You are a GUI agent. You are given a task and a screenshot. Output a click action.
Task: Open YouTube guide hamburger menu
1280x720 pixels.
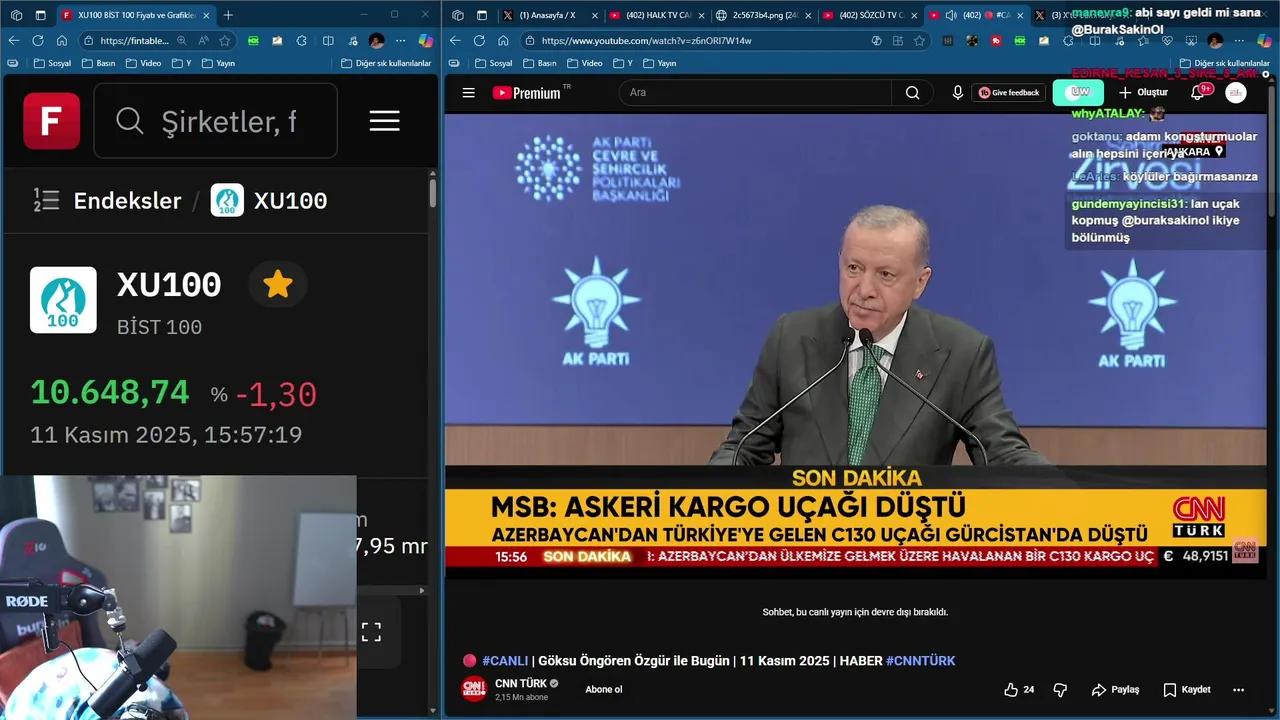click(468, 92)
